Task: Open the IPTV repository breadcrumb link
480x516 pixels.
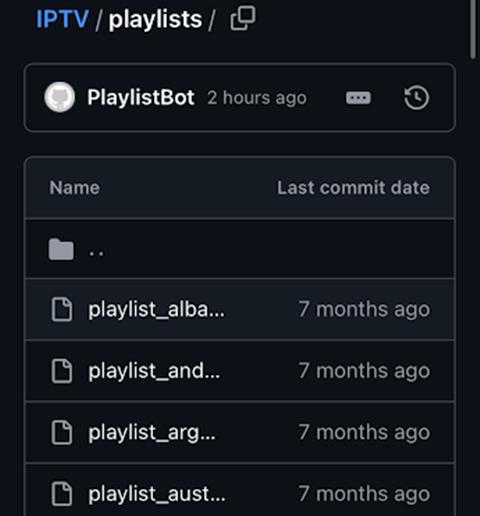Action: click(x=62, y=19)
